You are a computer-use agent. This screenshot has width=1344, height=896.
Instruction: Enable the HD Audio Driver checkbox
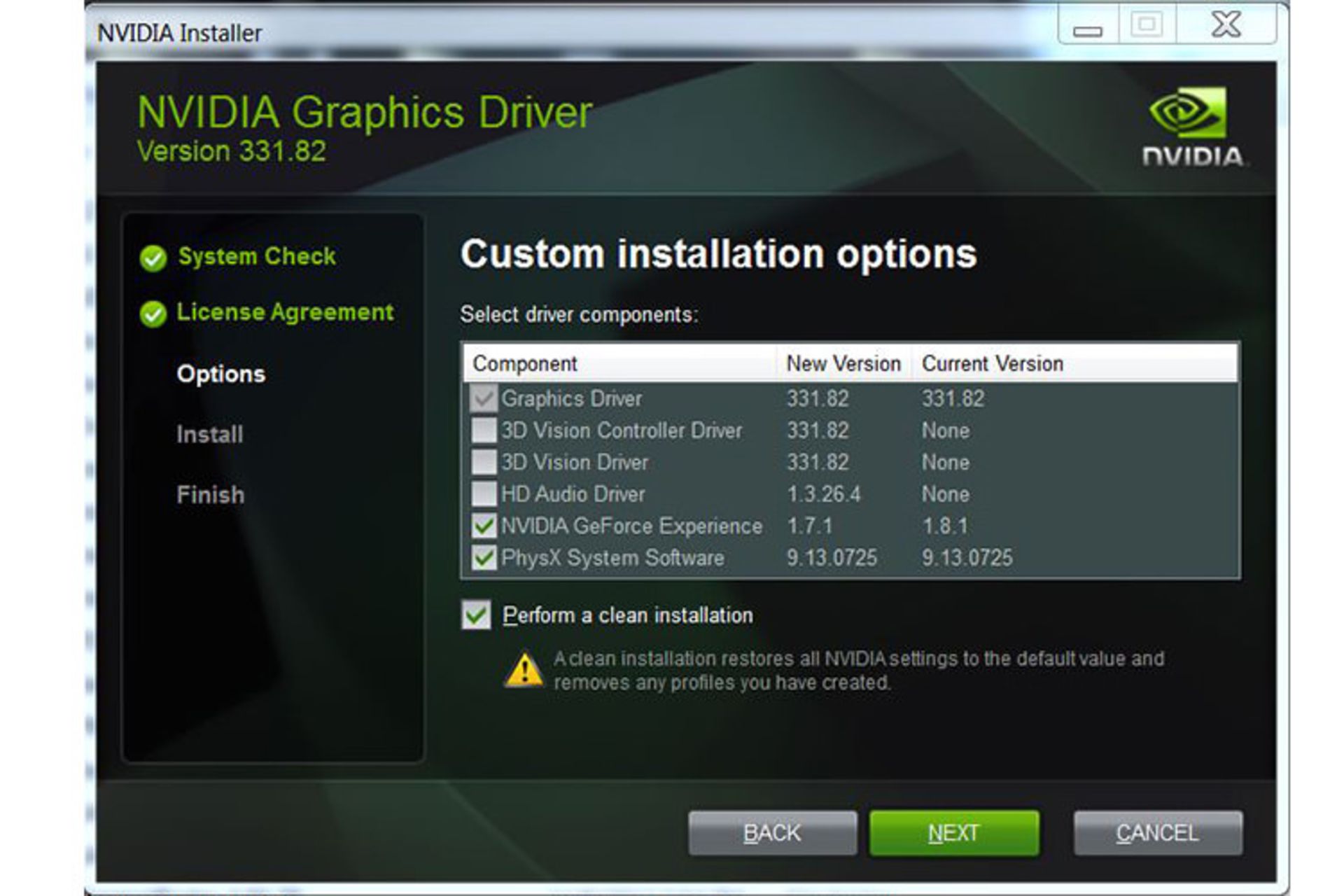point(484,493)
